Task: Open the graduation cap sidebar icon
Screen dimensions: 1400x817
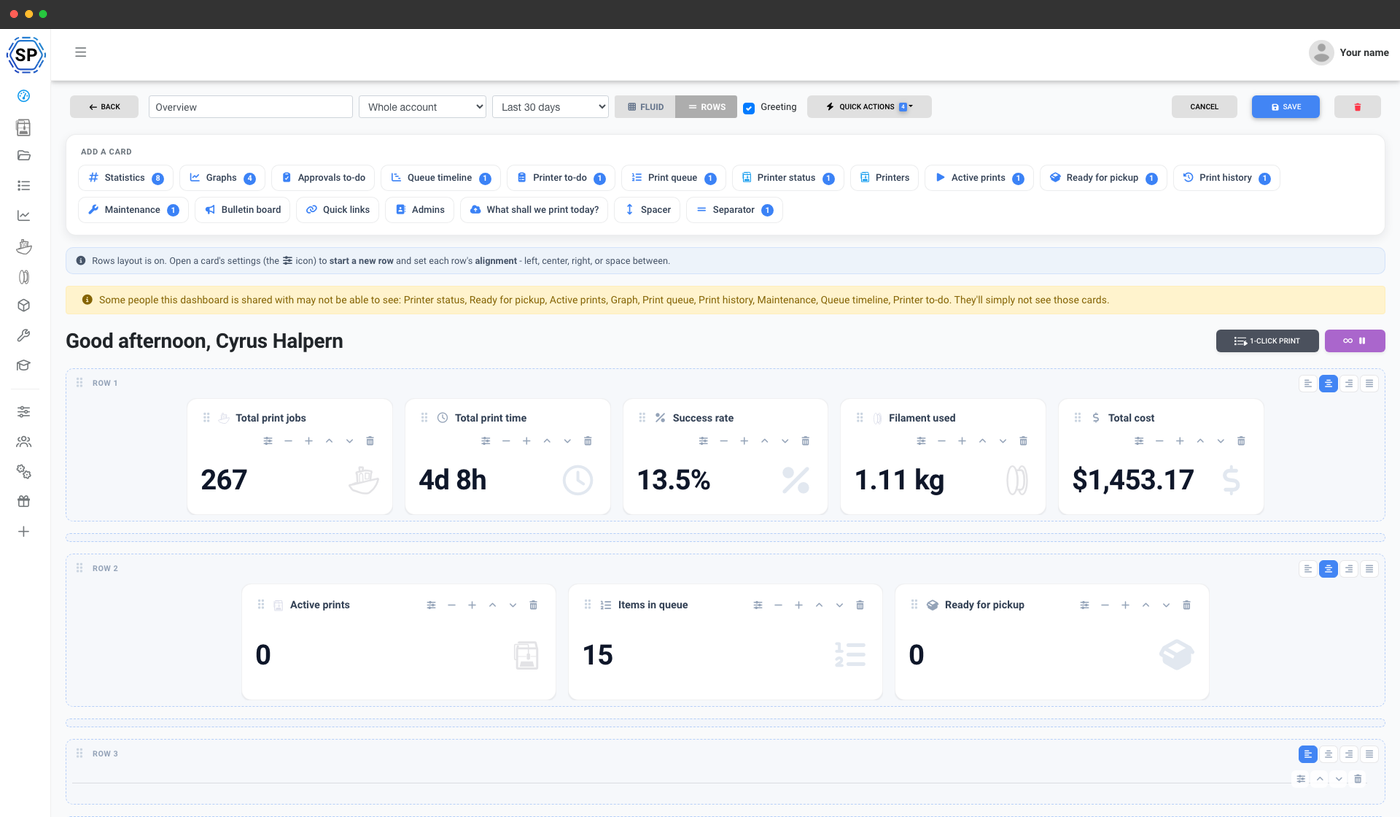Action: click(x=24, y=366)
